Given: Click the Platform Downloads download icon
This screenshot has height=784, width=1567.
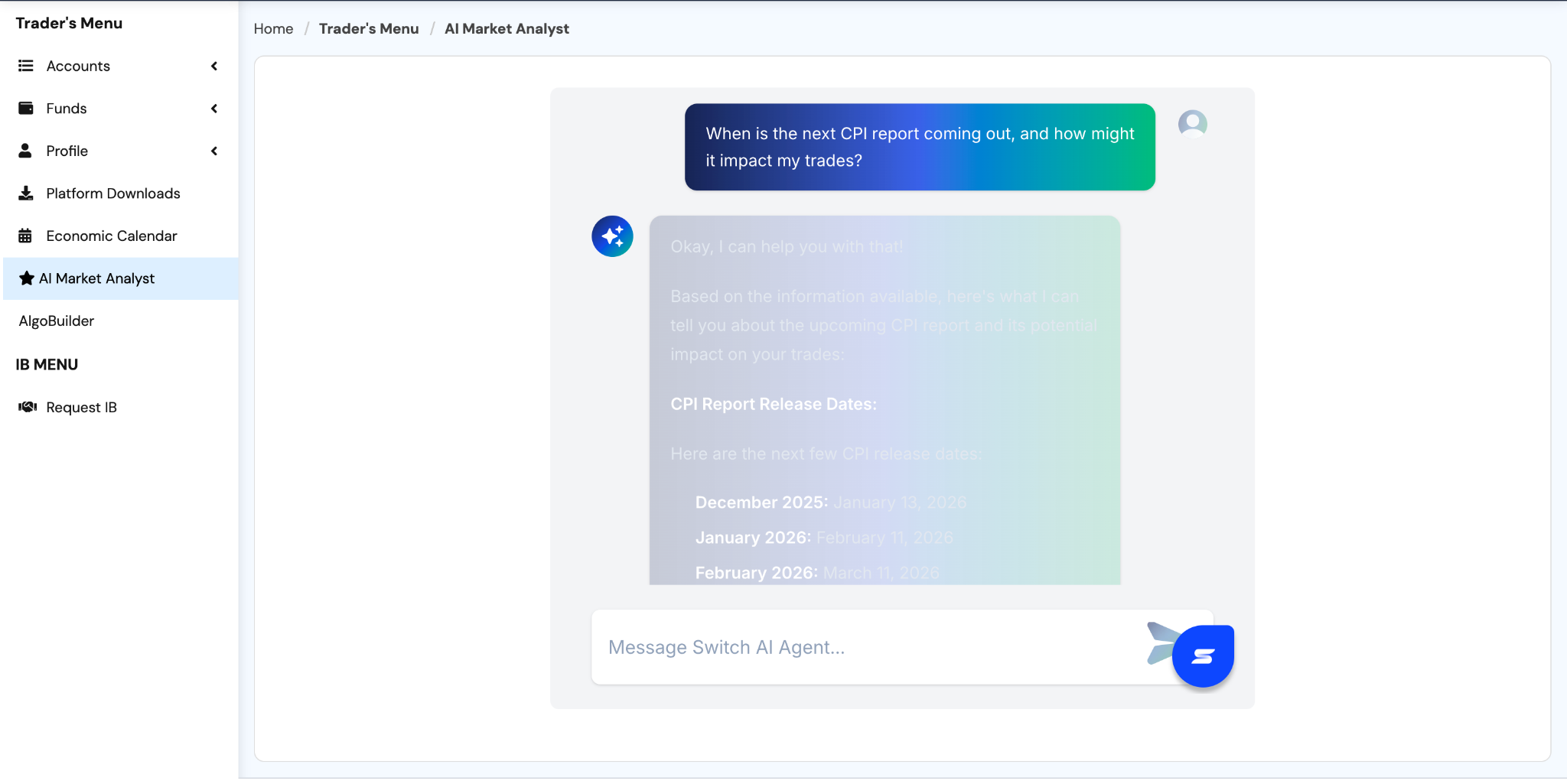Looking at the screenshot, I should (26, 193).
